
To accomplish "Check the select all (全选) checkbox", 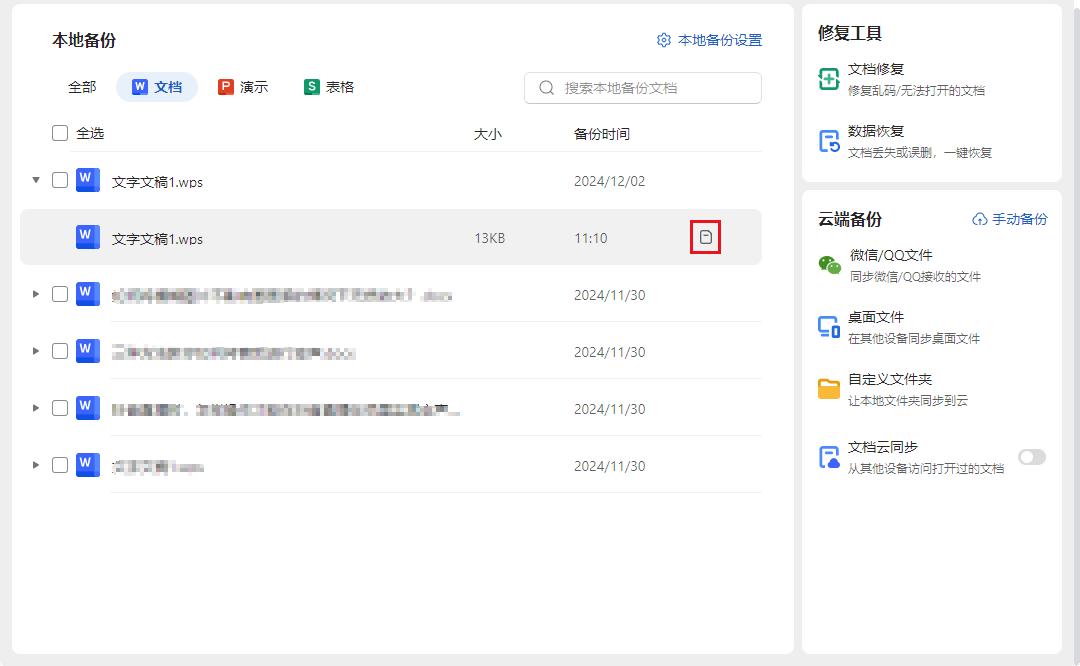I will point(60,133).
